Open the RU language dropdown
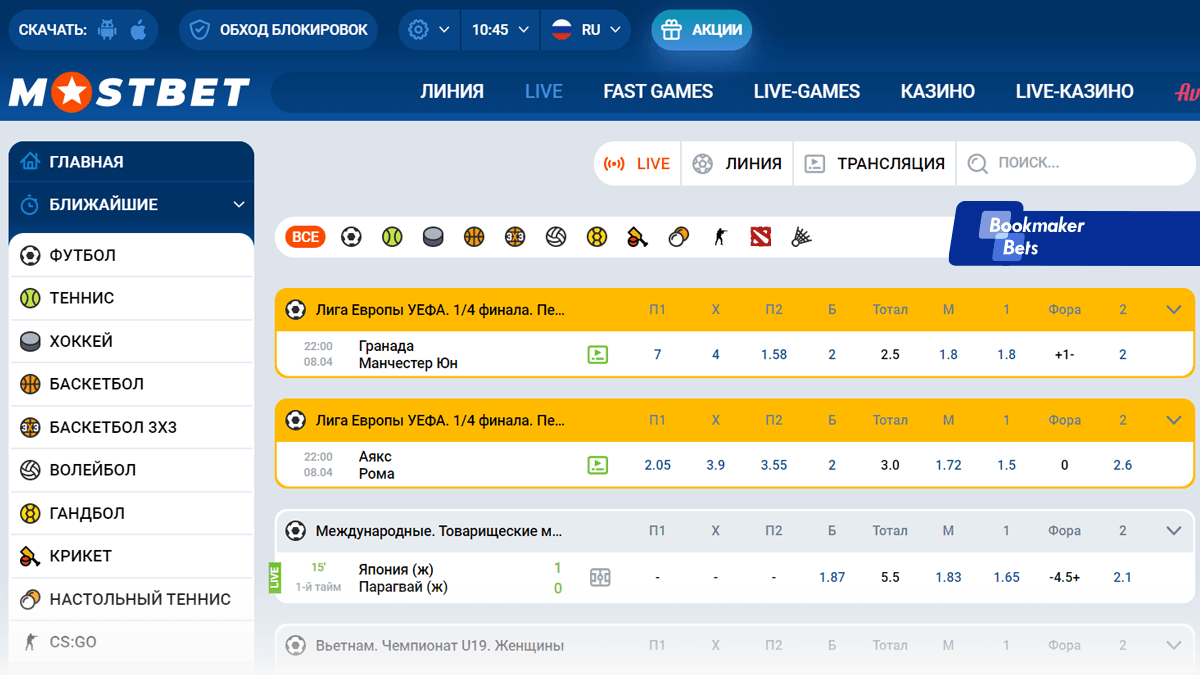The height and width of the screenshot is (675, 1200). [x=586, y=30]
